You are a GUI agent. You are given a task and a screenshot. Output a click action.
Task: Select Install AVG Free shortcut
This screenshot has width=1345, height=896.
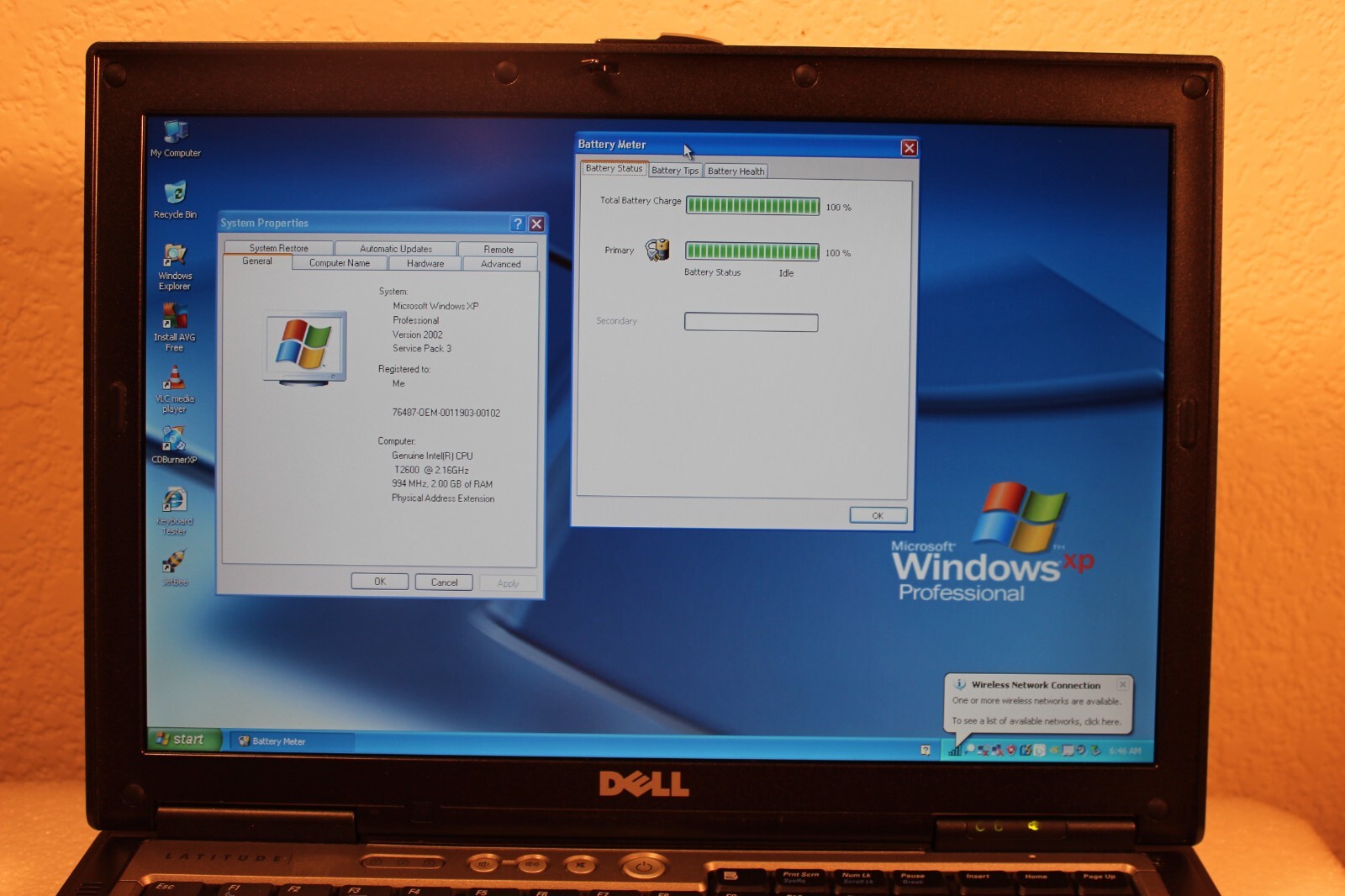(x=174, y=328)
